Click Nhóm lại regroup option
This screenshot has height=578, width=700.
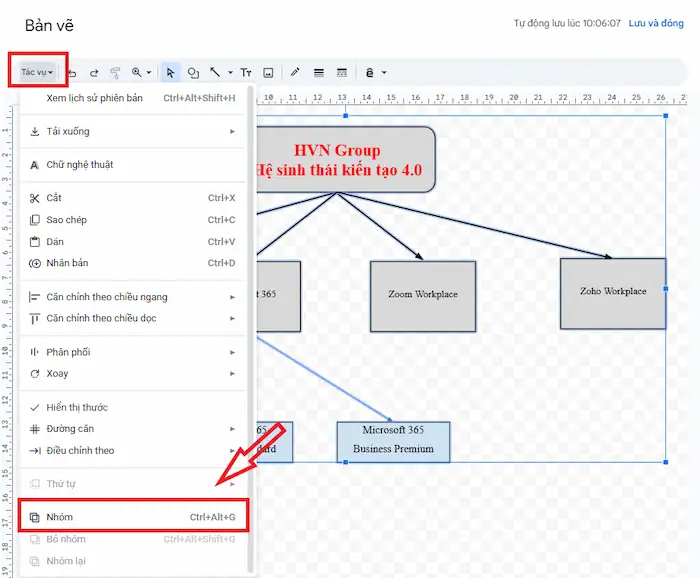point(132,561)
